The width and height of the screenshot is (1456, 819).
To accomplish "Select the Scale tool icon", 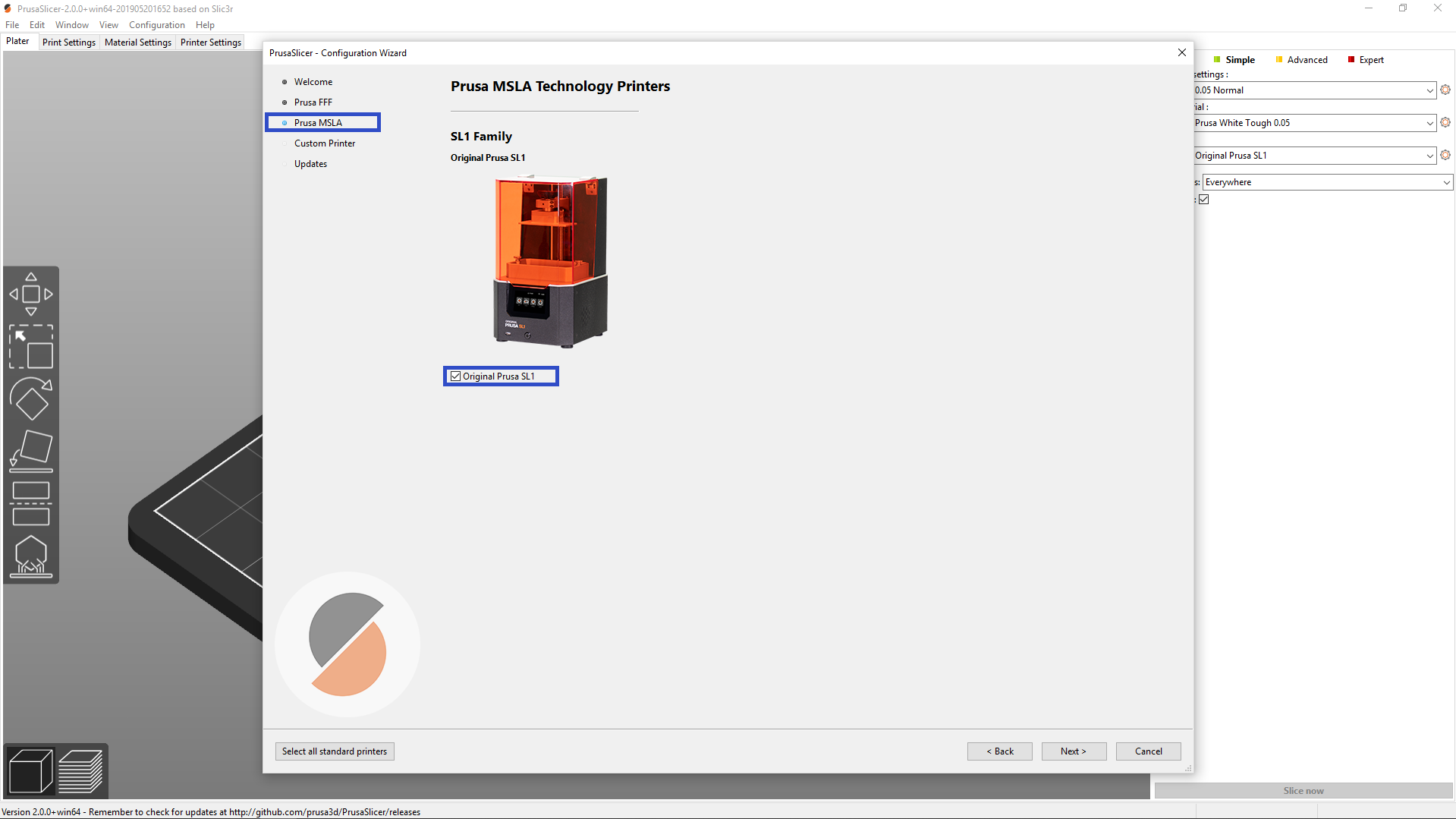I will coord(31,347).
